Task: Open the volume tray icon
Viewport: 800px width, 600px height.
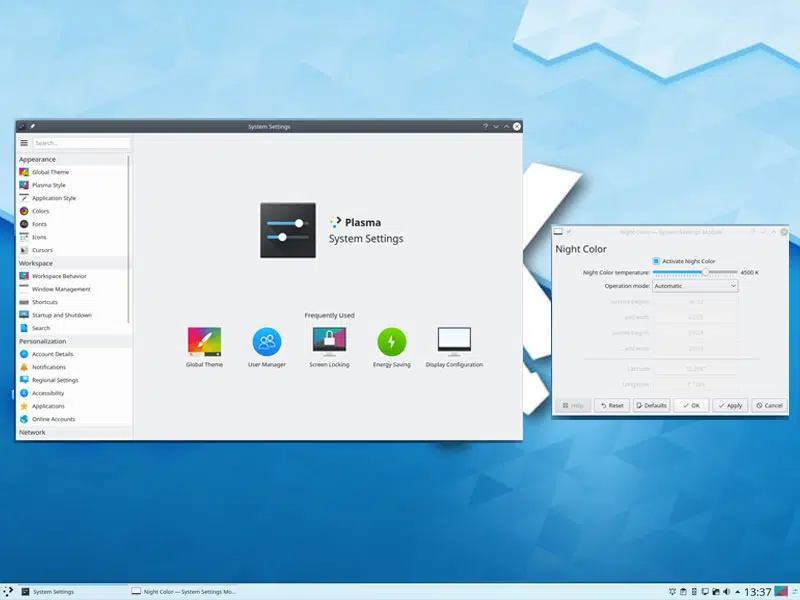Action: pos(727,592)
